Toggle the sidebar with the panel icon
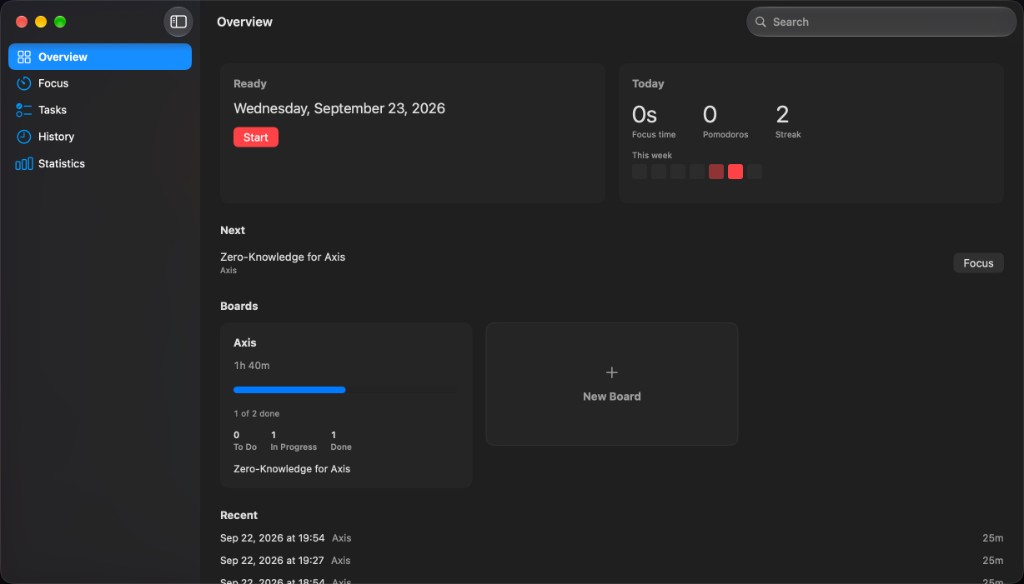This screenshot has width=1024, height=584. [x=178, y=22]
